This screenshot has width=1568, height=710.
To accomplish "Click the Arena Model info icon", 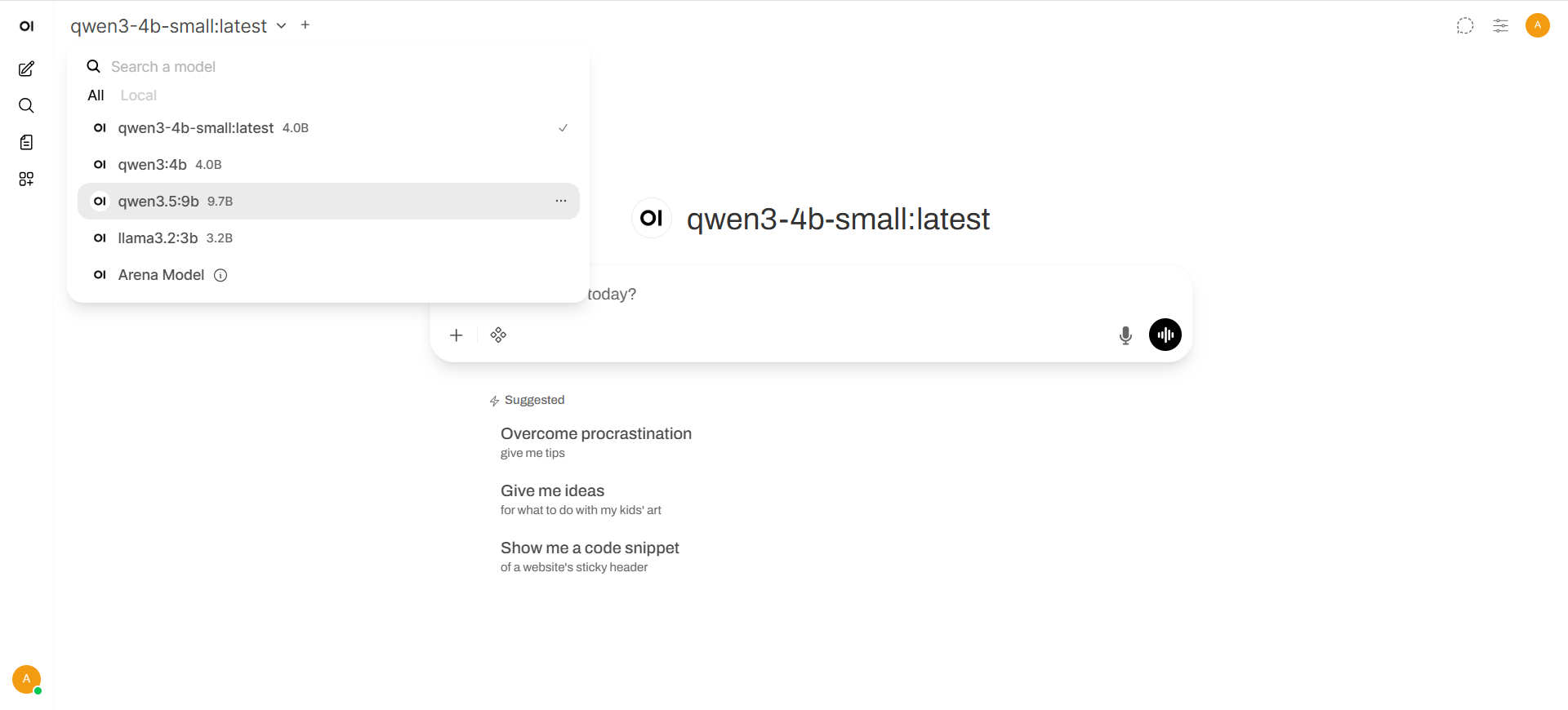I will pos(220,275).
